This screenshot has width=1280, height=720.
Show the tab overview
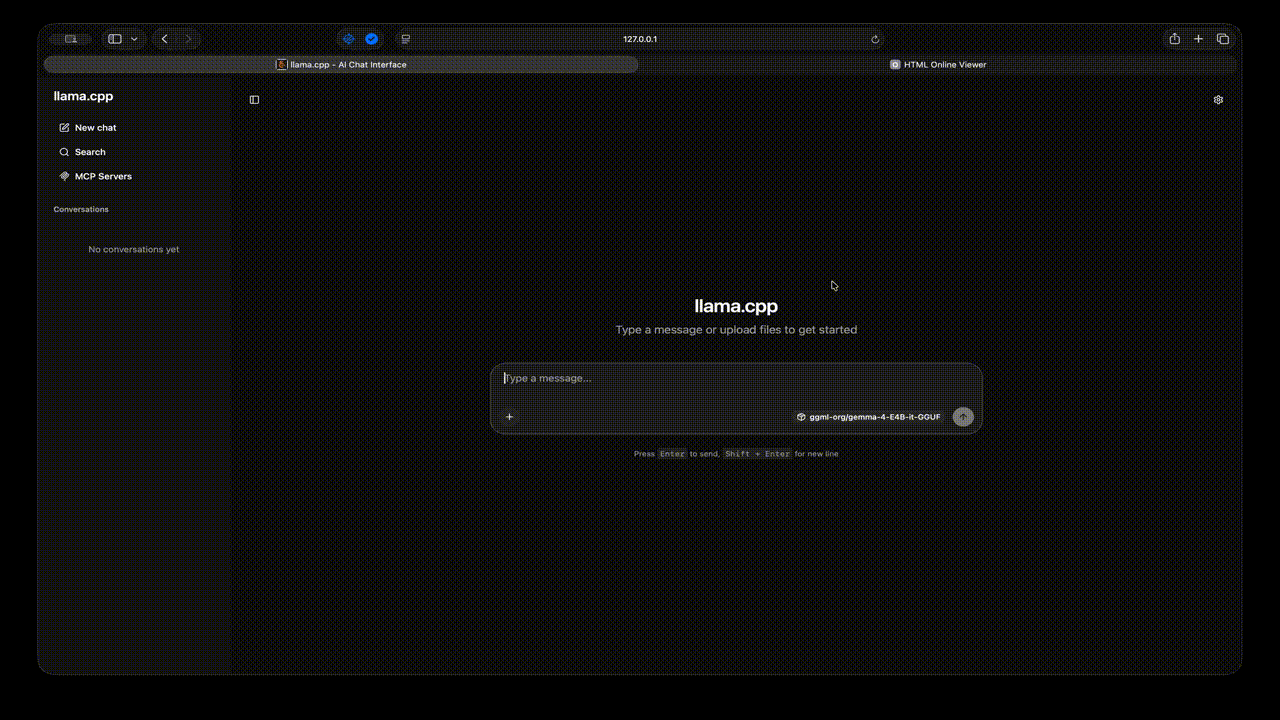pos(1222,39)
